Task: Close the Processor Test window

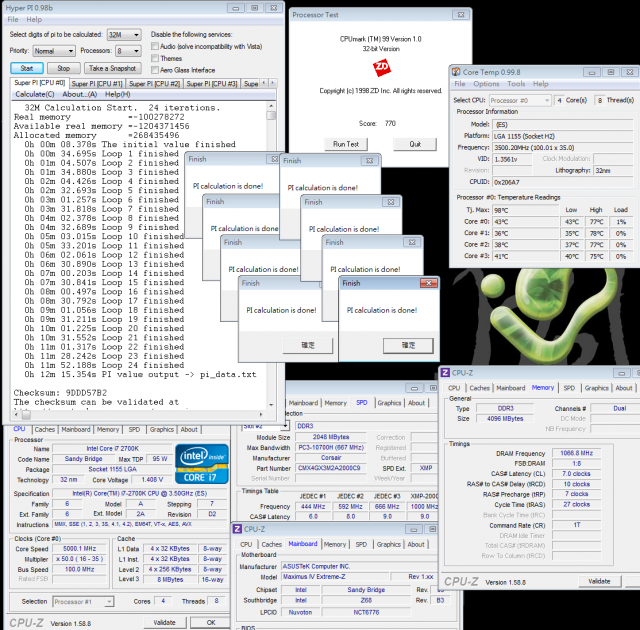Action: click(x=461, y=15)
